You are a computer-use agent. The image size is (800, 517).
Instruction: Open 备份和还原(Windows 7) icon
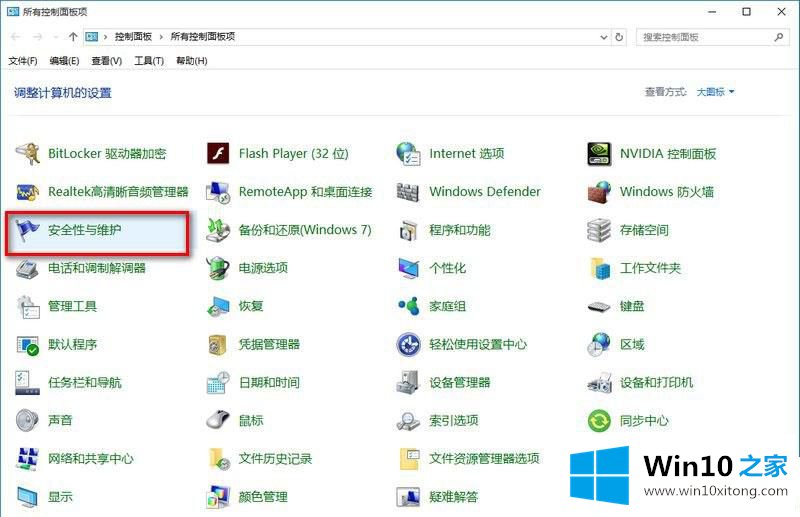tap(218, 230)
